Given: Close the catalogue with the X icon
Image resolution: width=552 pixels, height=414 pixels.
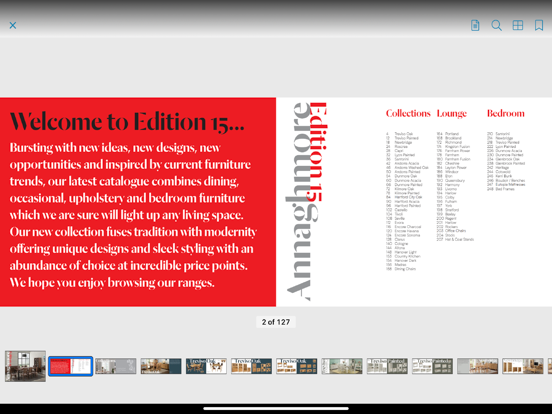Looking at the screenshot, I should [13, 25].
